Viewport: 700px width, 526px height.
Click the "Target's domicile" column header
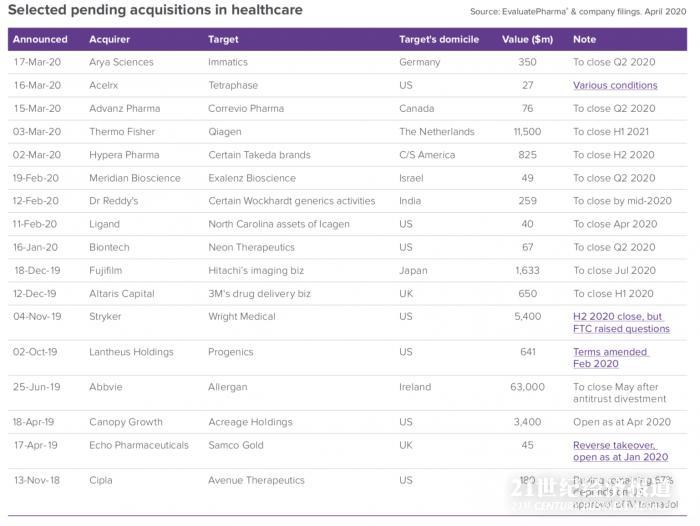[x=439, y=39]
